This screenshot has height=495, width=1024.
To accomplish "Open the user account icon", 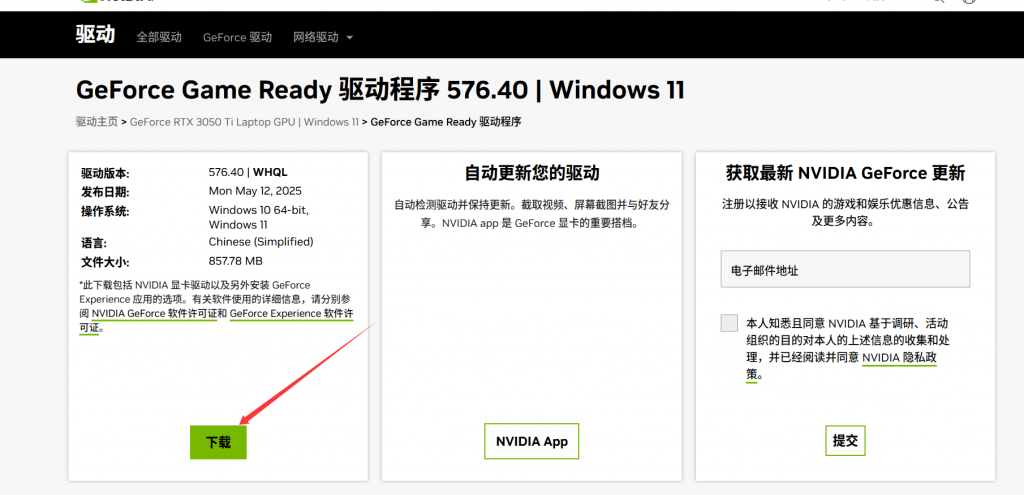I will pyautogui.click(x=967, y=2).
